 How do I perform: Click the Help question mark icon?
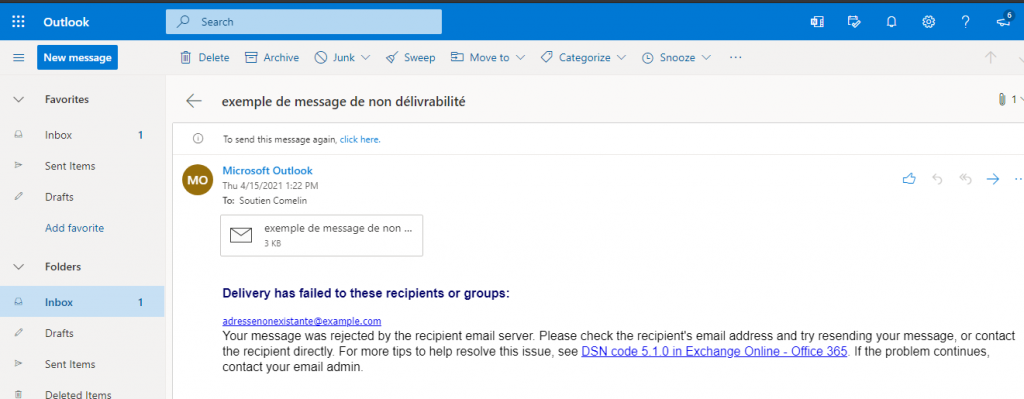coord(965,22)
